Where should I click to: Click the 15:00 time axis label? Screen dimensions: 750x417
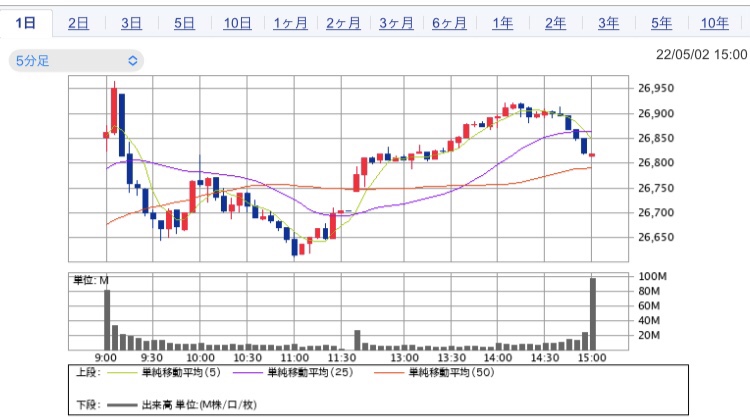[592, 358]
